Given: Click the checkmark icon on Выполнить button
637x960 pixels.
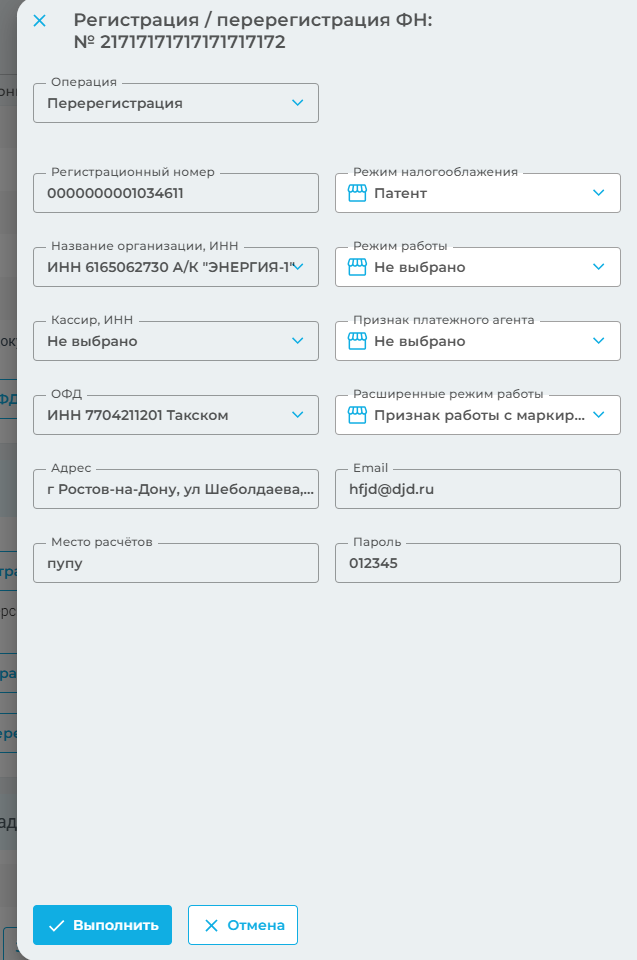Looking at the screenshot, I should 57,925.
